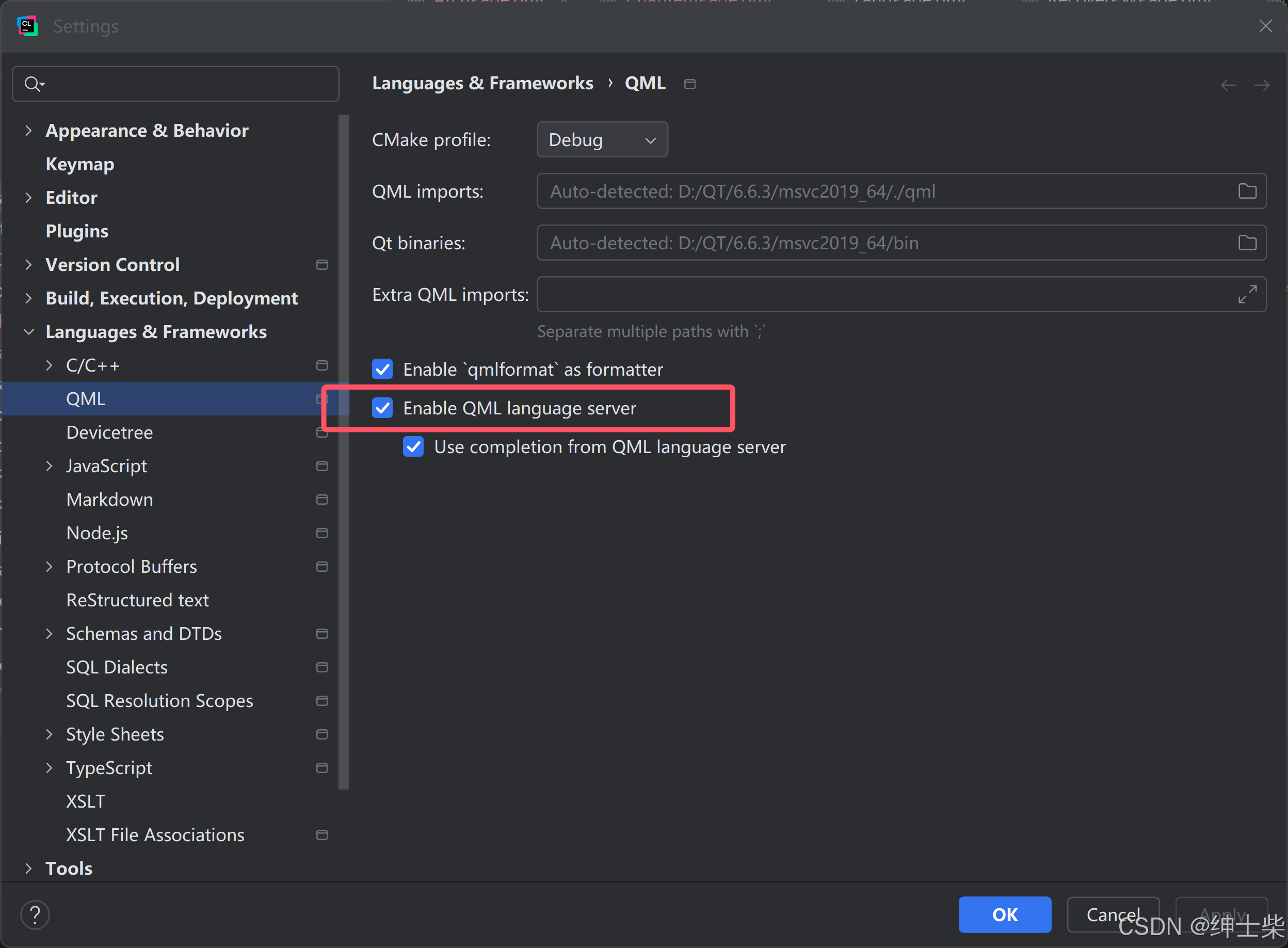1288x948 pixels.
Task: Disable 'Enable qmlformat as formatter'
Action: coord(383,369)
